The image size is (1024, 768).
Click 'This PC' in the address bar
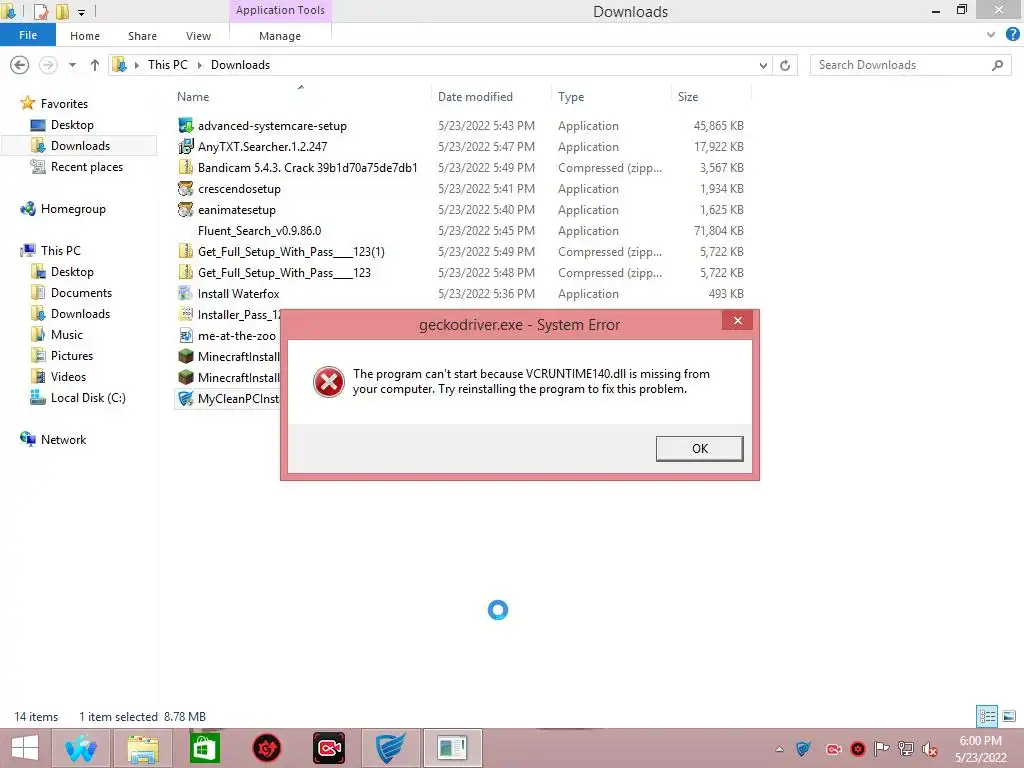(167, 65)
